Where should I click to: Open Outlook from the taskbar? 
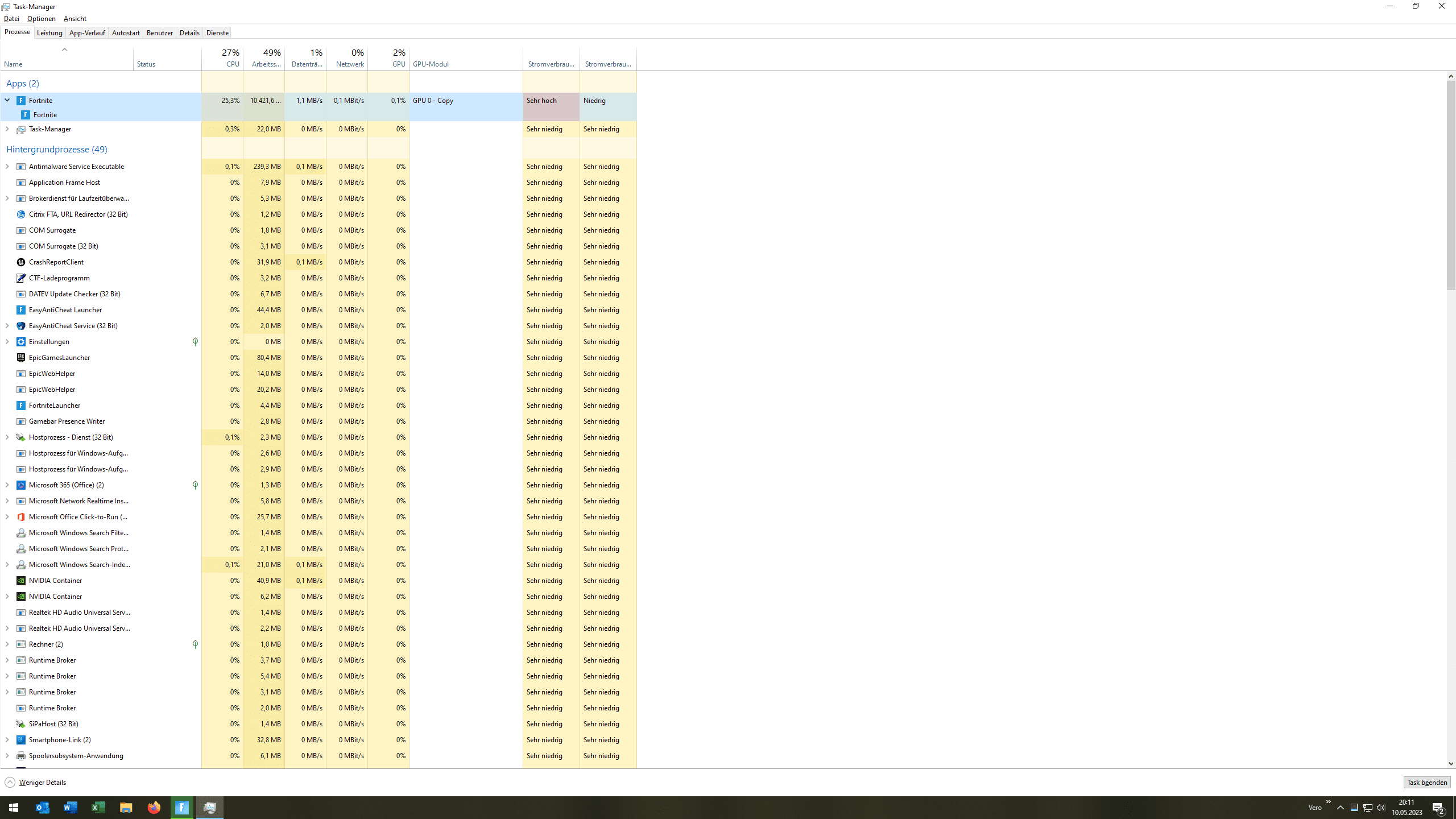(x=42, y=808)
